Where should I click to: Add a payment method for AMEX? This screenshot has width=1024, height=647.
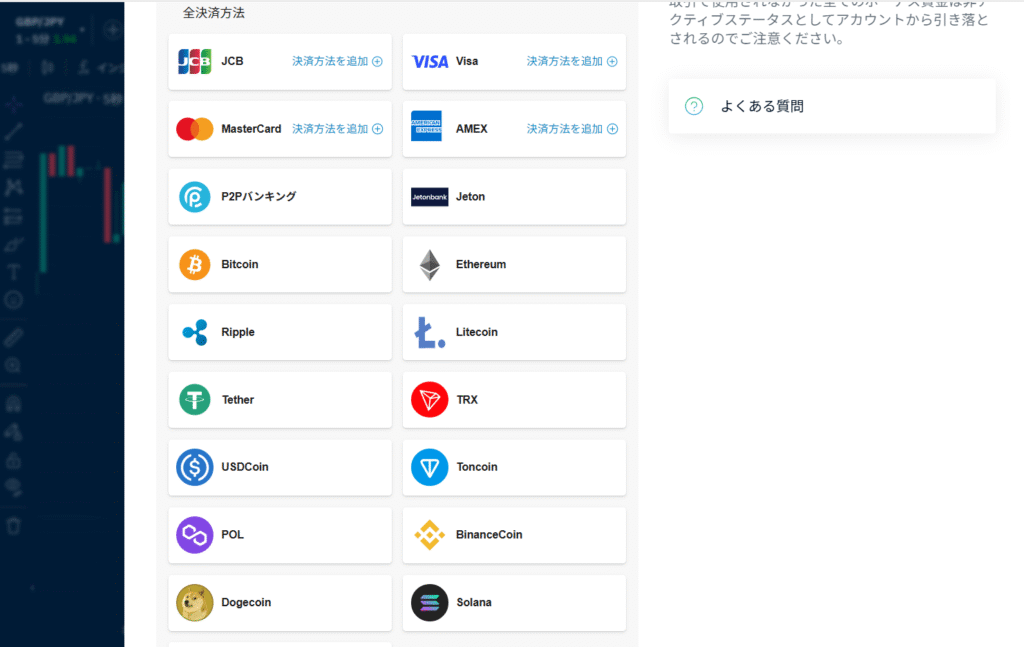point(572,129)
